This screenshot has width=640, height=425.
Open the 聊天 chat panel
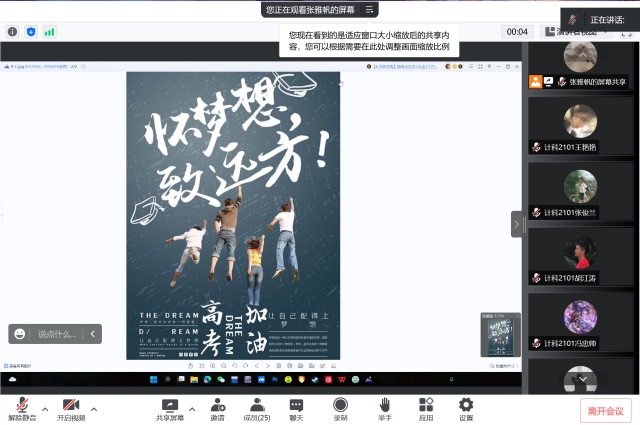coord(296,409)
